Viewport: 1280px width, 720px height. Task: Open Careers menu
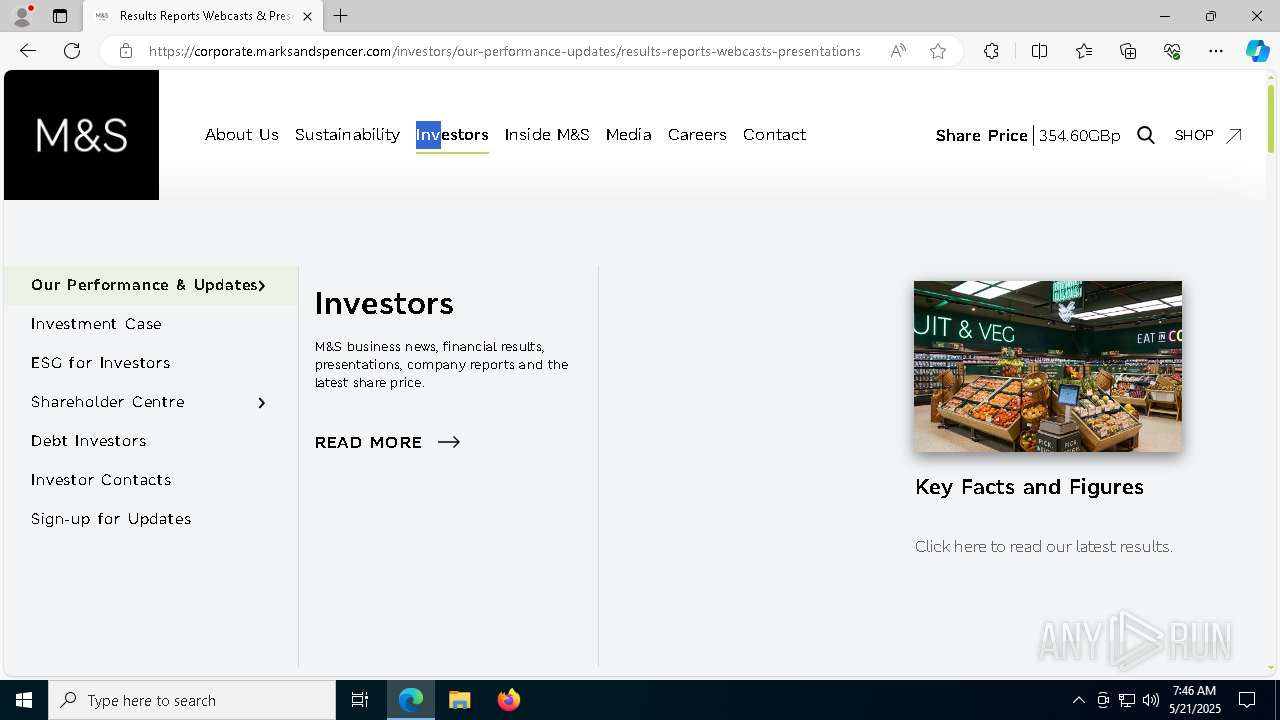tap(697, 135)
